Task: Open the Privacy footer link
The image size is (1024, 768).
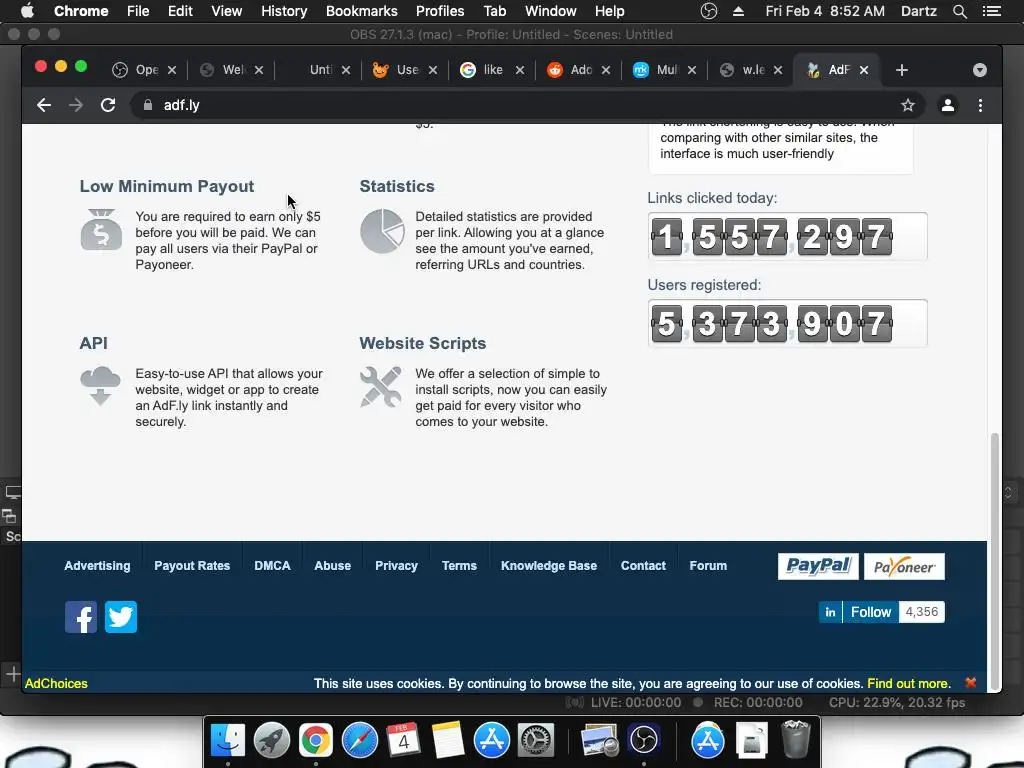Action: pos(396,566)
